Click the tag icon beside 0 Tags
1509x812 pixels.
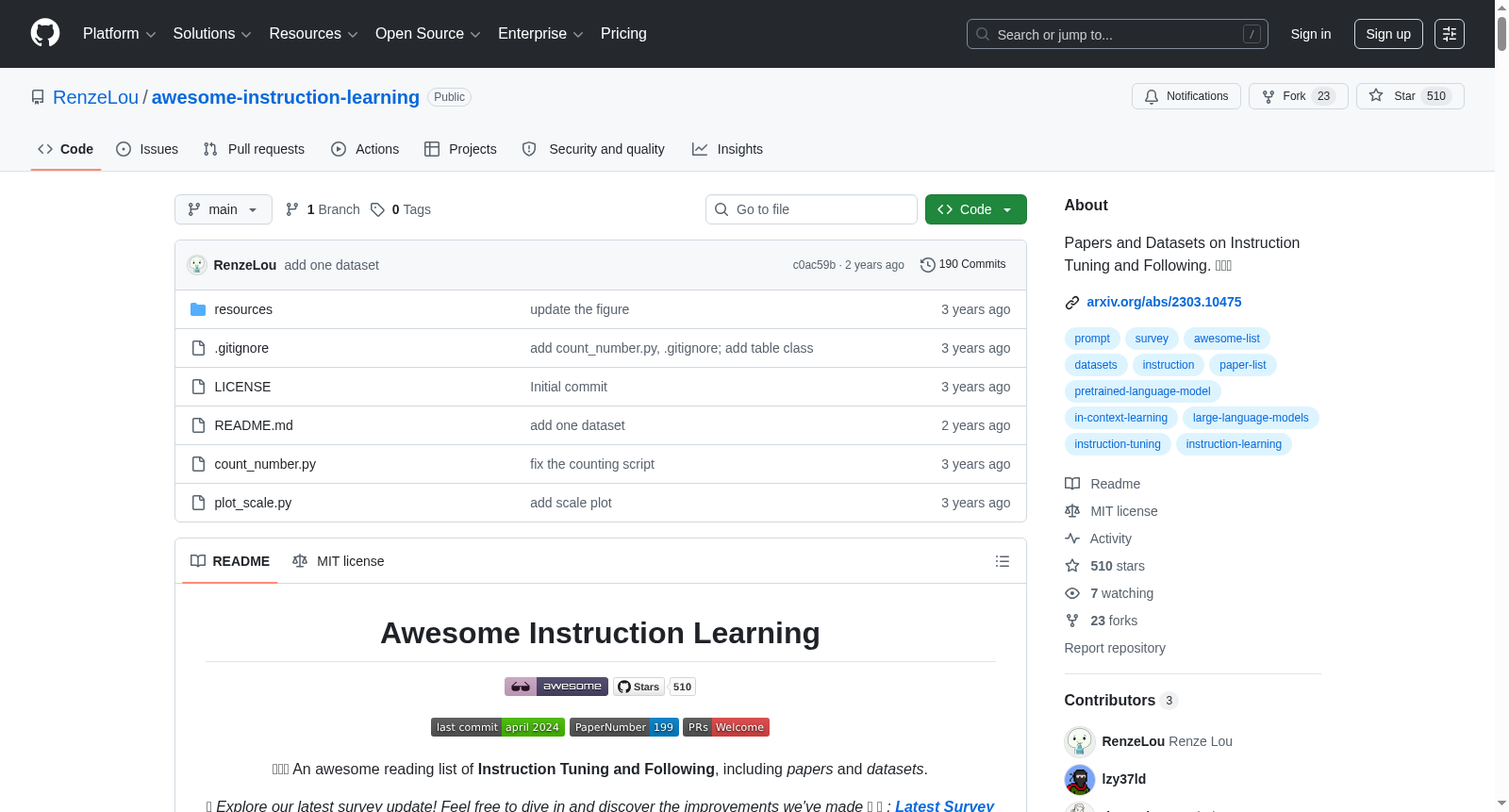[x=377, y=209]
